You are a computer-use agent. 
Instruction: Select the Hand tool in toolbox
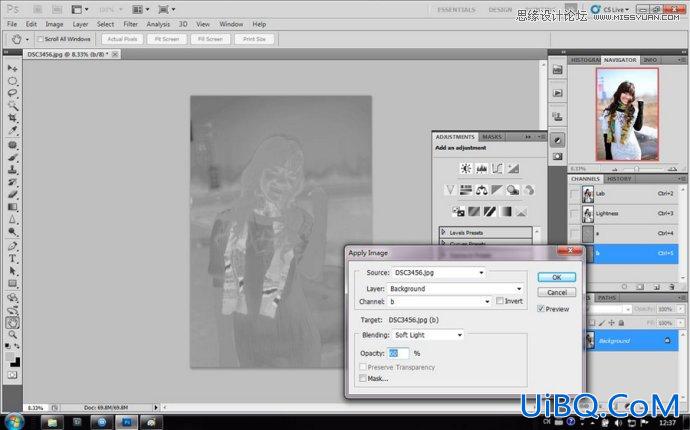(12, 323)
